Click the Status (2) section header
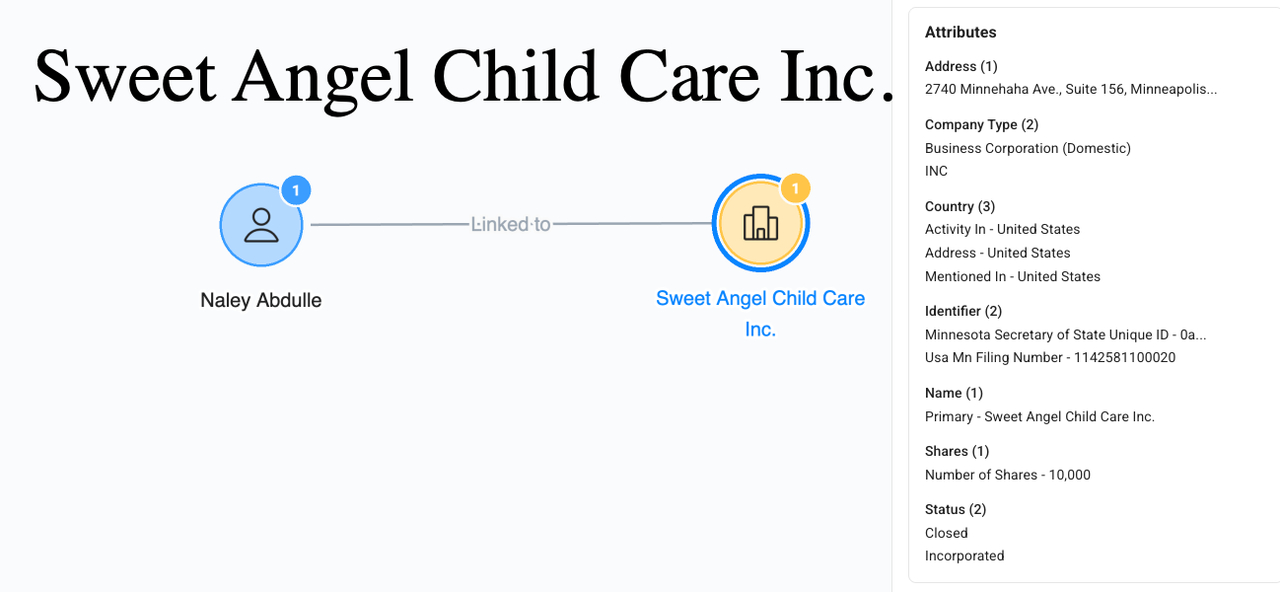Viewport: 1280px width, 592px height. [x=957, y=509]
